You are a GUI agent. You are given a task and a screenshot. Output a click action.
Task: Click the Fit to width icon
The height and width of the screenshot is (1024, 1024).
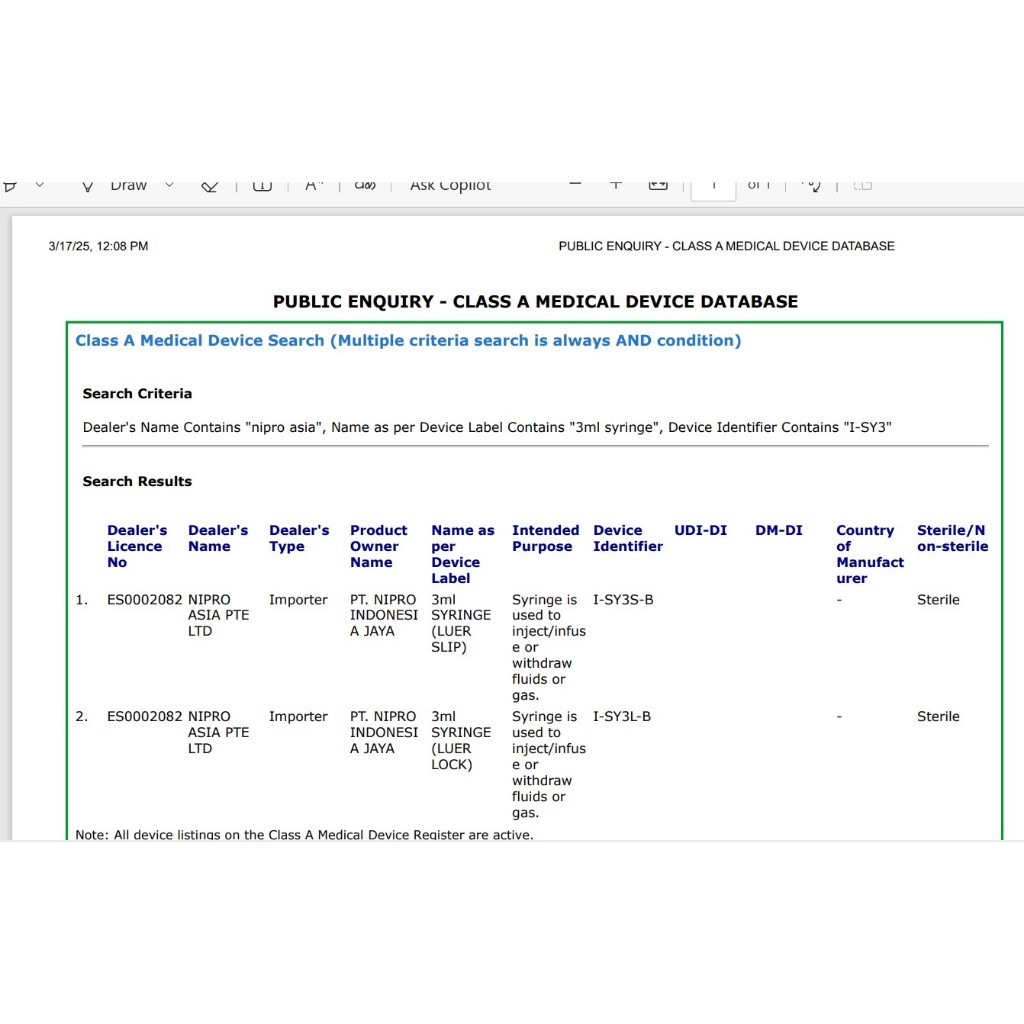pyautogui.click(x=658, y=186)
